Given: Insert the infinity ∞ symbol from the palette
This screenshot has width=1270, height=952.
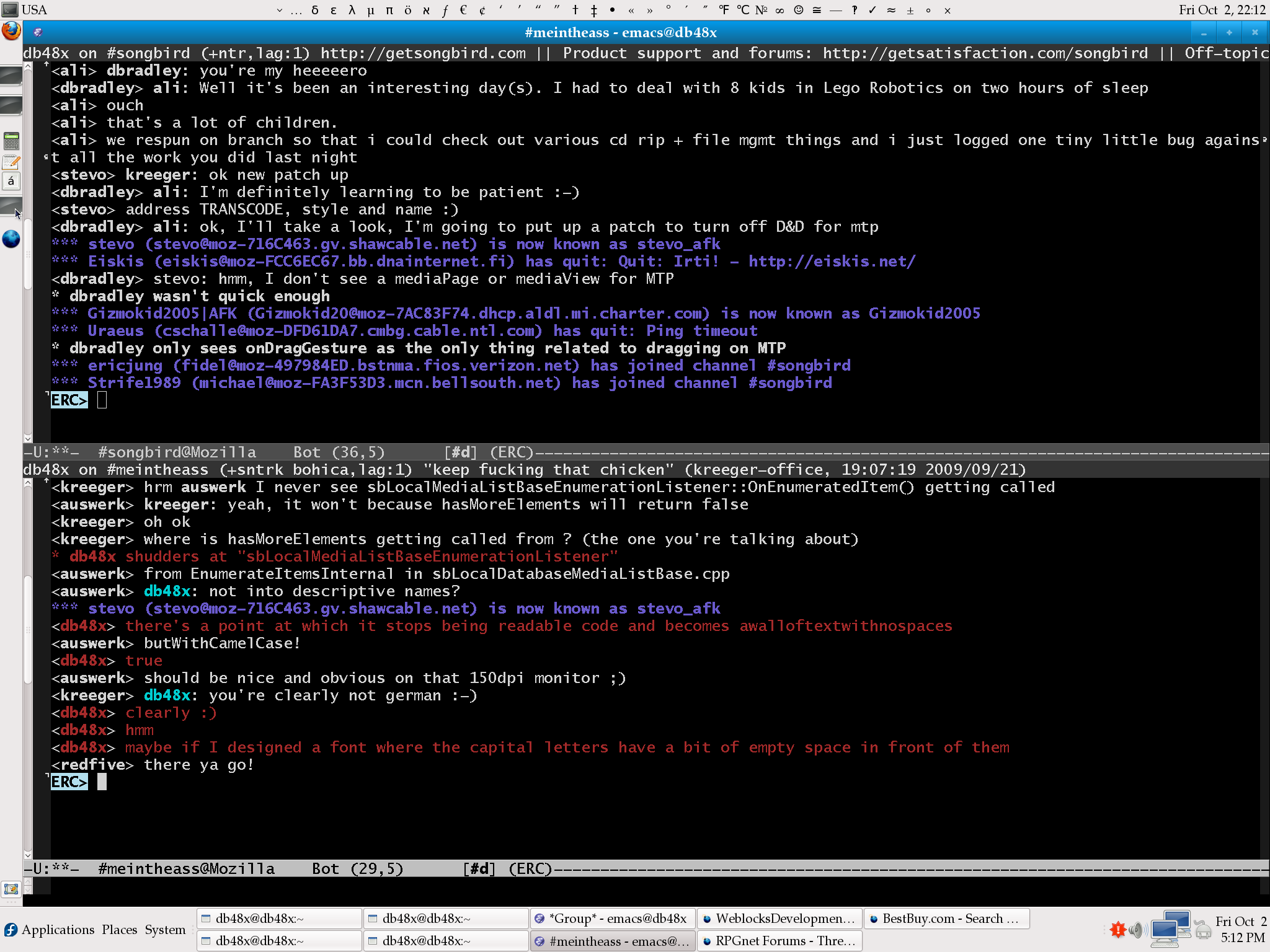Looking at the screenshot, I should pyautogui.click(x=780, y=10).
